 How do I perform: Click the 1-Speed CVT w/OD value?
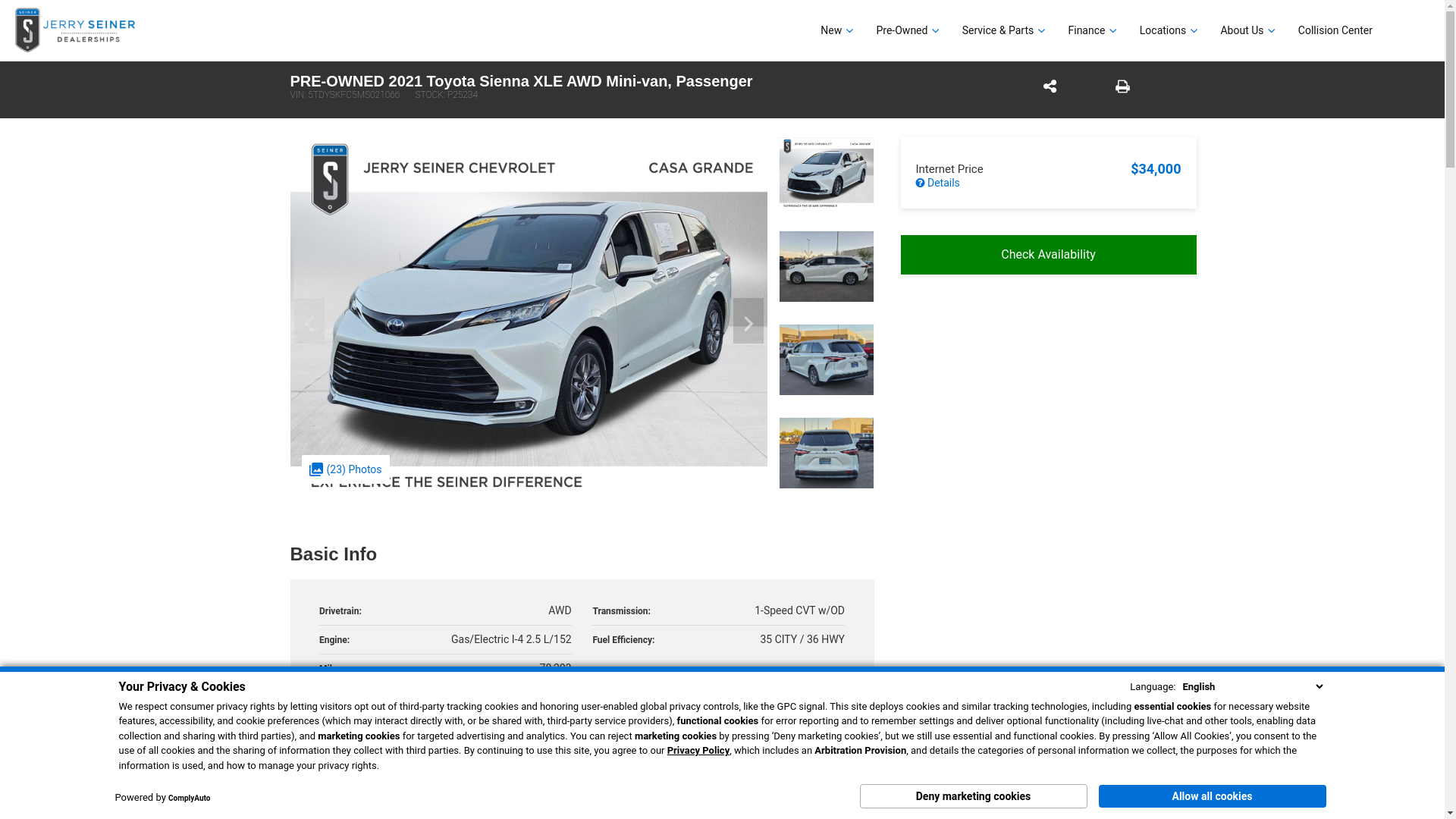coord(799,610)
